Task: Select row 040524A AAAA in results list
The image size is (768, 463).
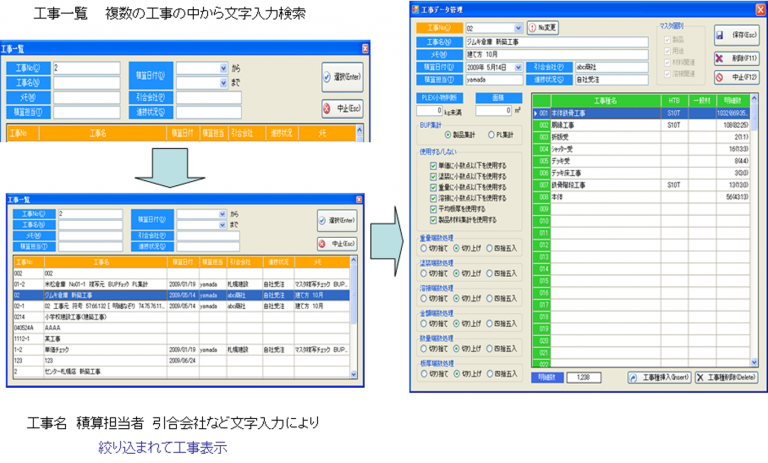Action: pyautogui.click(x=181, y=328)
